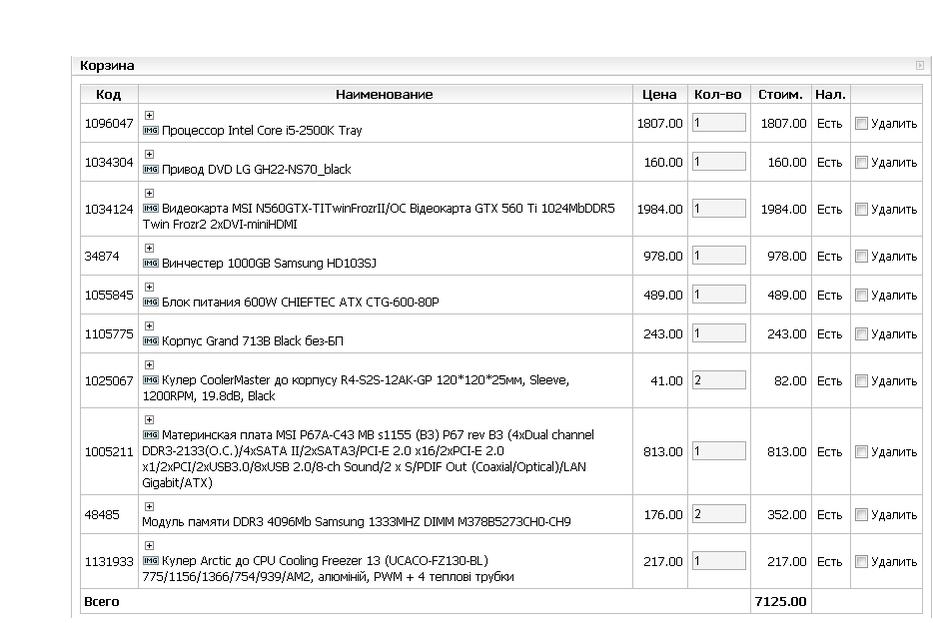
Task: Check Удалить box for DVD LG drive
Action: [x=861, y=162]
